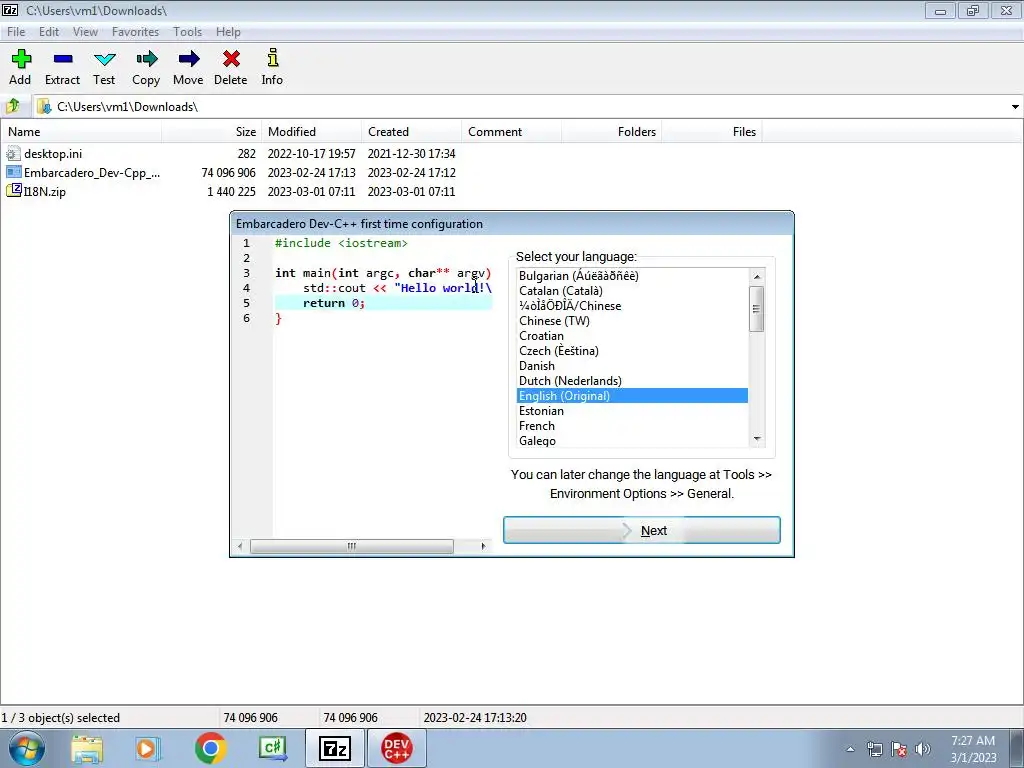Select Galego language

[632, 441]
